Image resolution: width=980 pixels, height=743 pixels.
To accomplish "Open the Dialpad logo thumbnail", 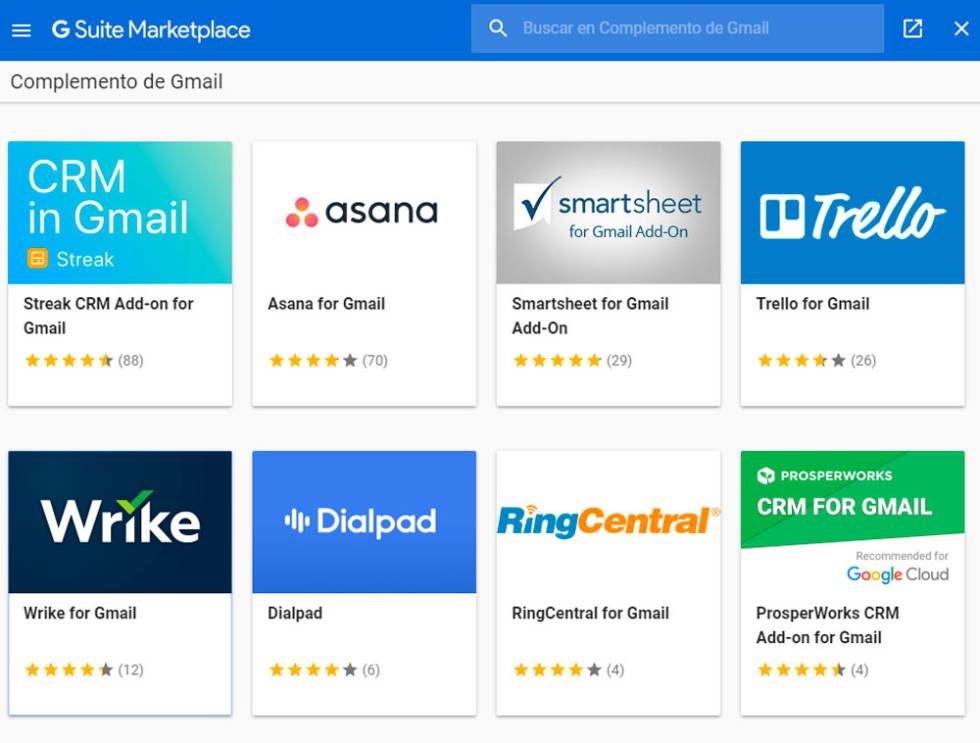I will coord(364,522).
